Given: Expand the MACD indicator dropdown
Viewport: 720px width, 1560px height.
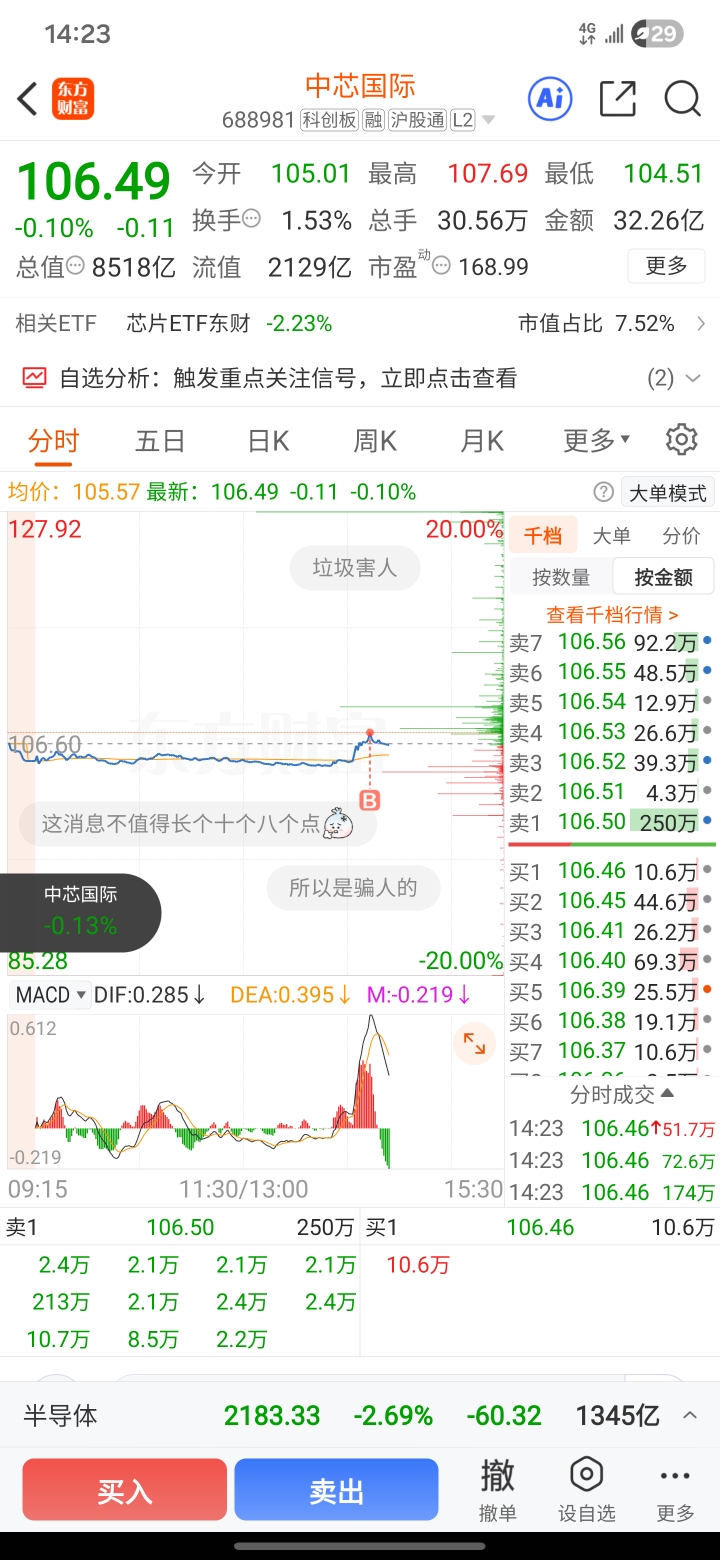Looking at the screenshot, I should click(x=52, y=995).
